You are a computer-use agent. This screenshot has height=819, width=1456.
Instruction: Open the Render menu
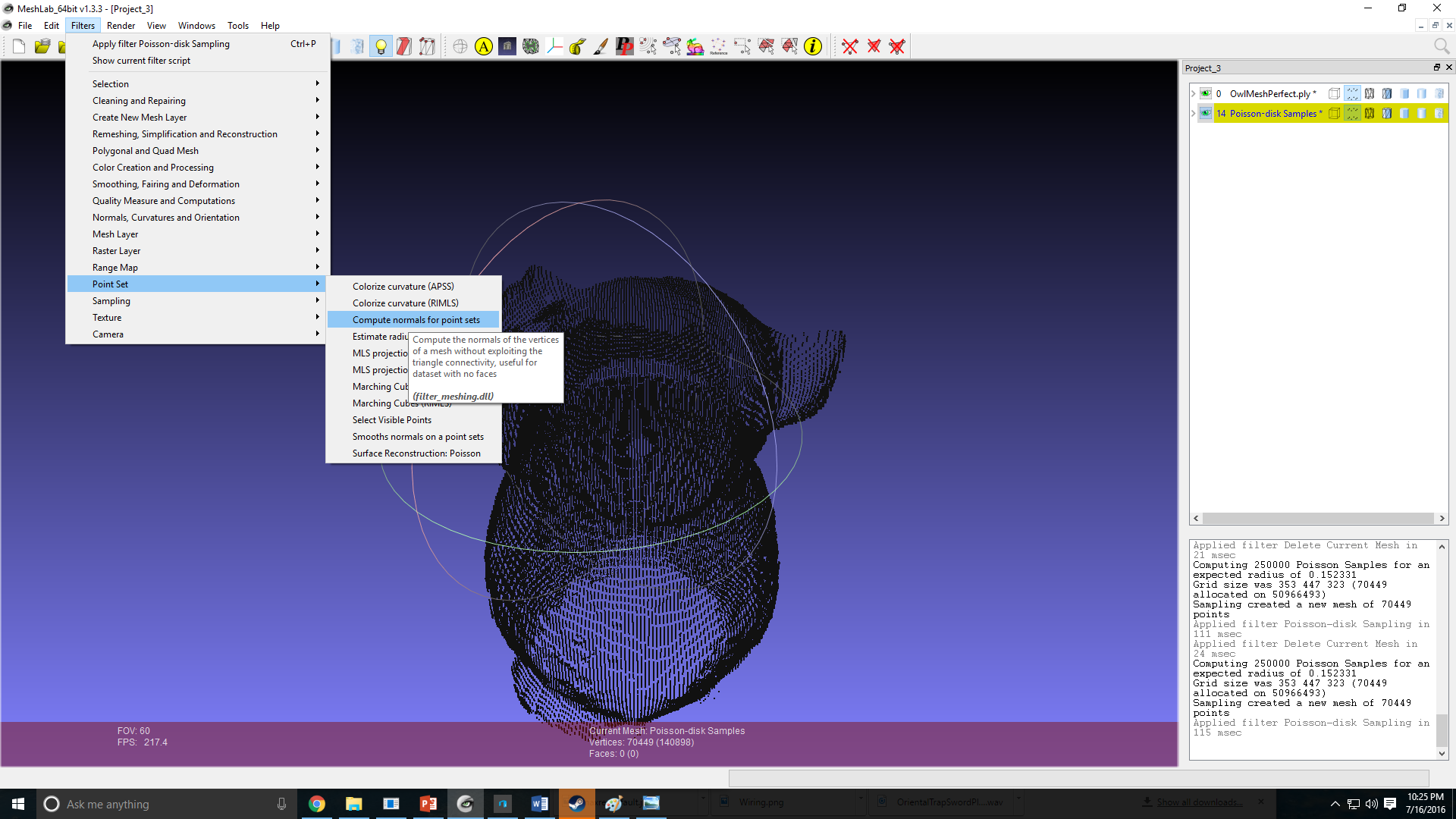[121, 26]
